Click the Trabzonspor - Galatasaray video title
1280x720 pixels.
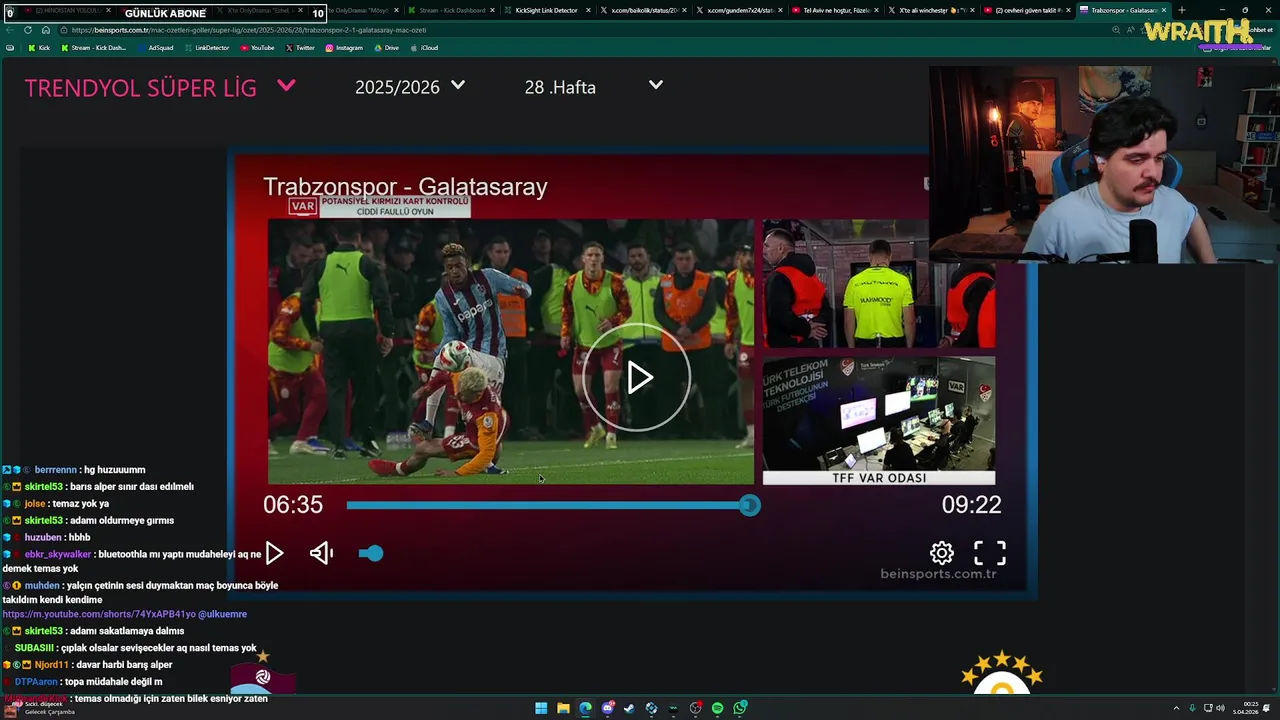tap(405, 187)
